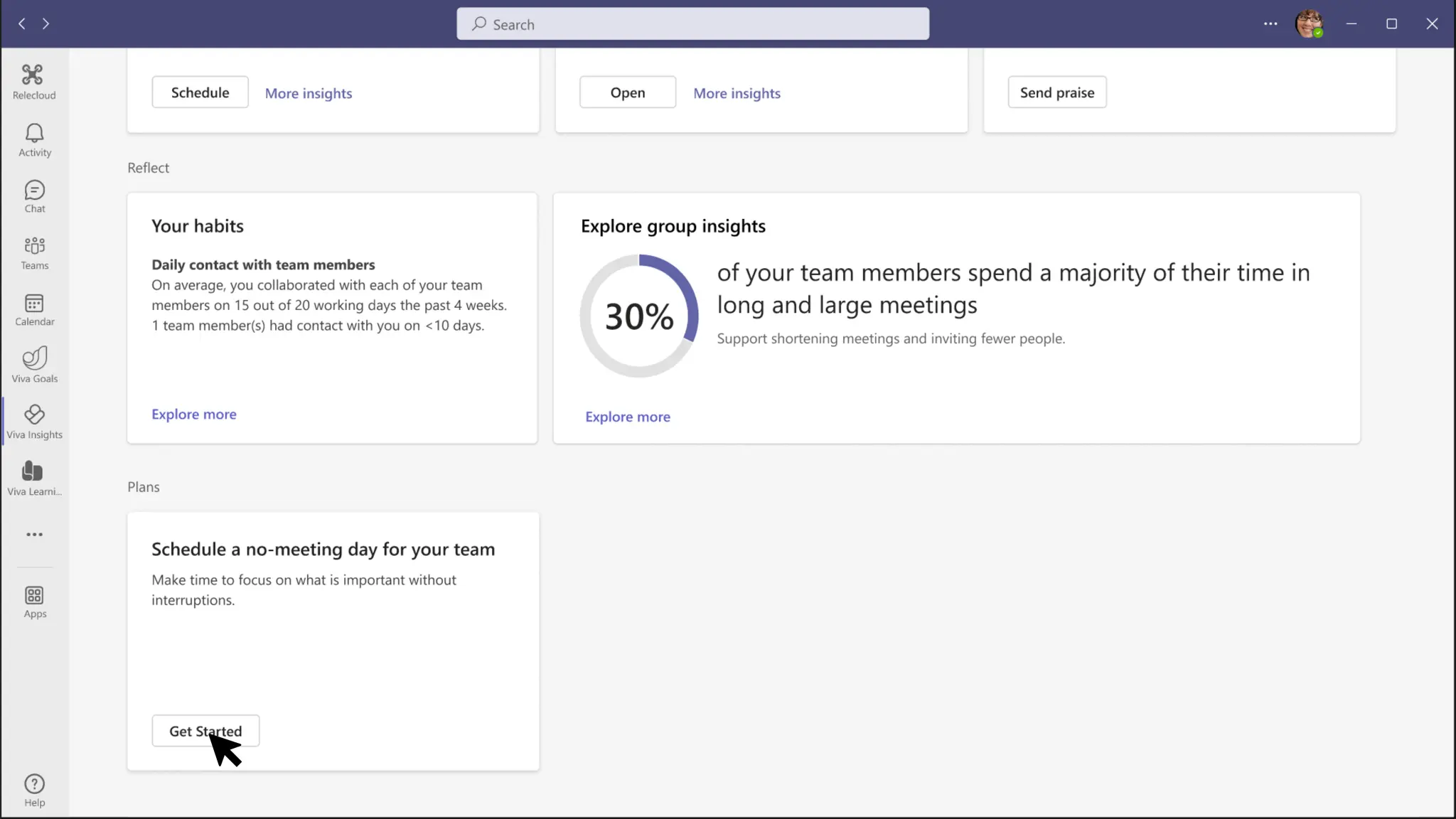Open the Calendar app icon
Screen dimensions: 1456x819
point(34,309)
